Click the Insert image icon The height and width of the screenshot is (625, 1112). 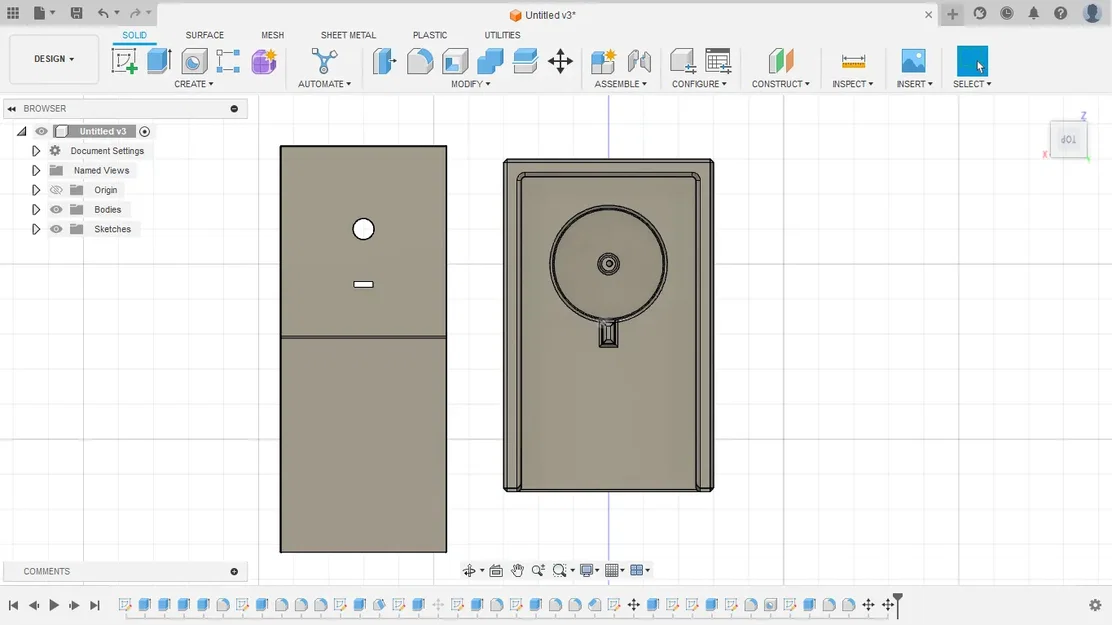pos(913,61)
